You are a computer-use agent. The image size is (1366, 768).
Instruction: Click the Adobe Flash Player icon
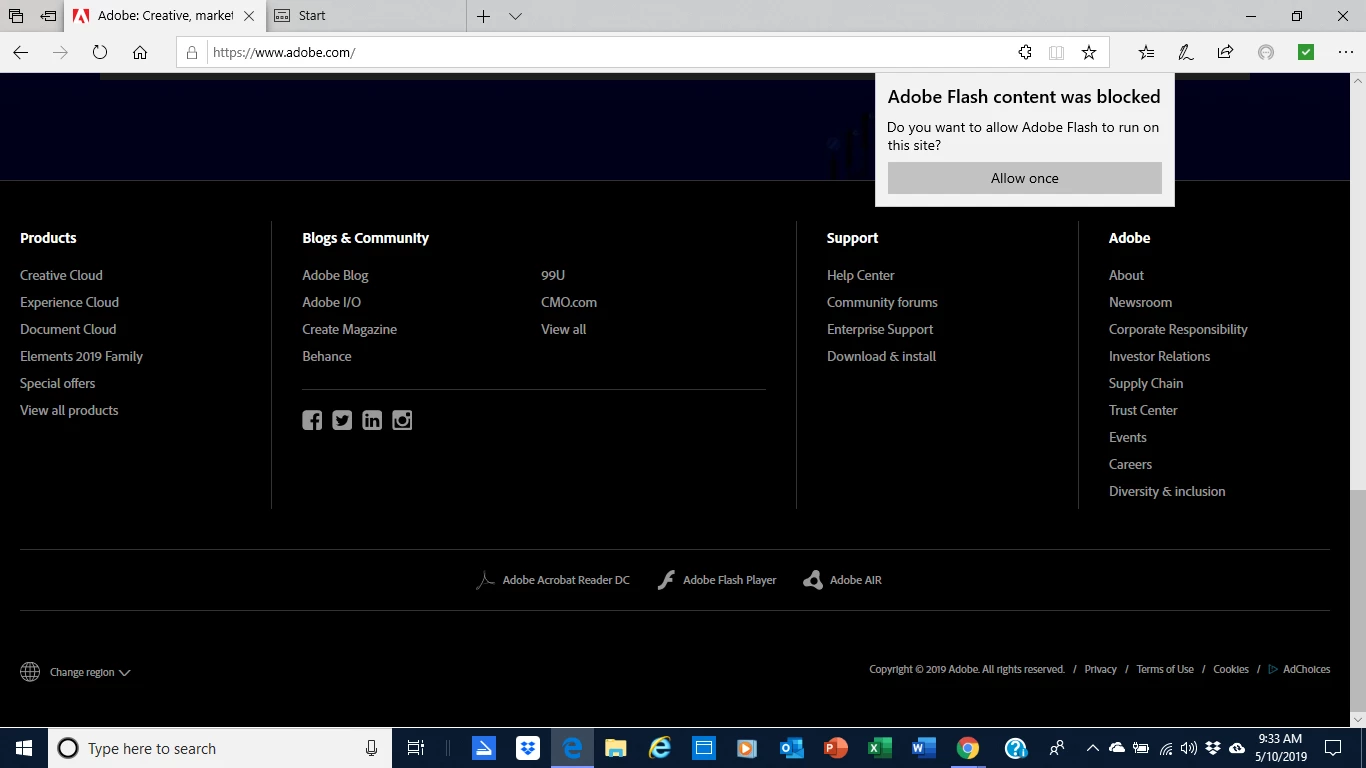pyautogui.click(x=666, y=580)
